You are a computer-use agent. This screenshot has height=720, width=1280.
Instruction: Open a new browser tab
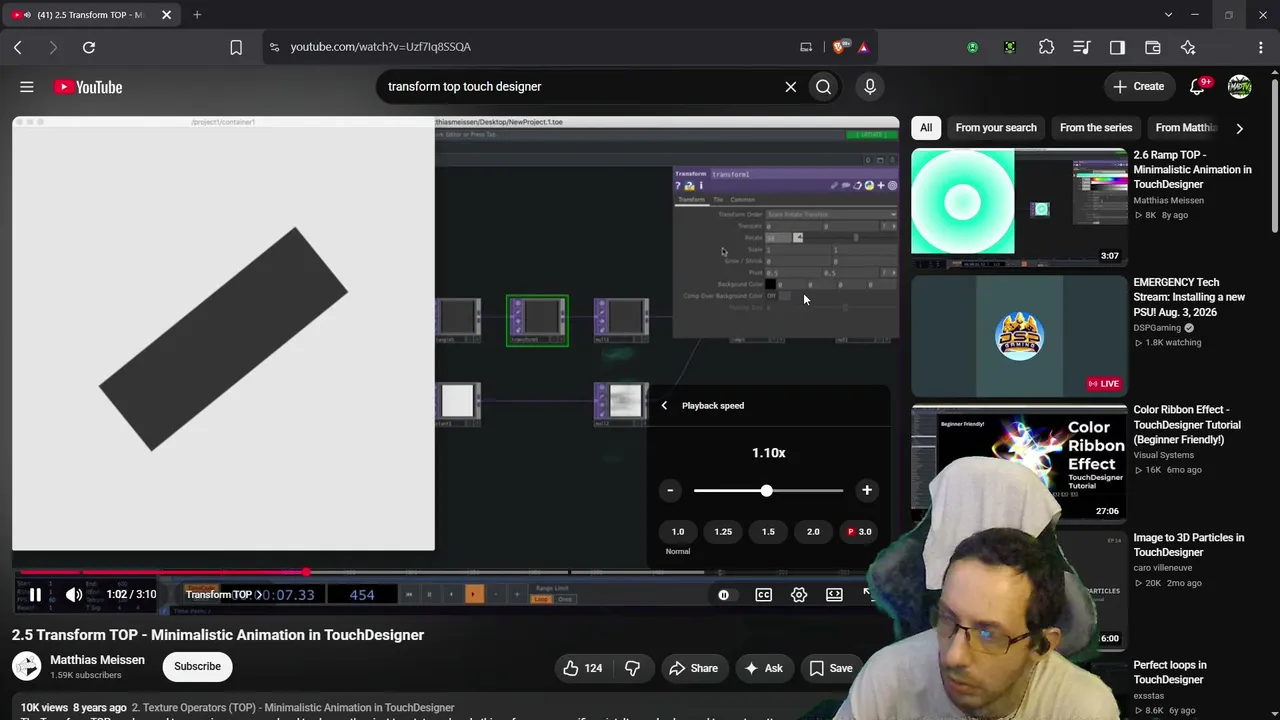197,15
